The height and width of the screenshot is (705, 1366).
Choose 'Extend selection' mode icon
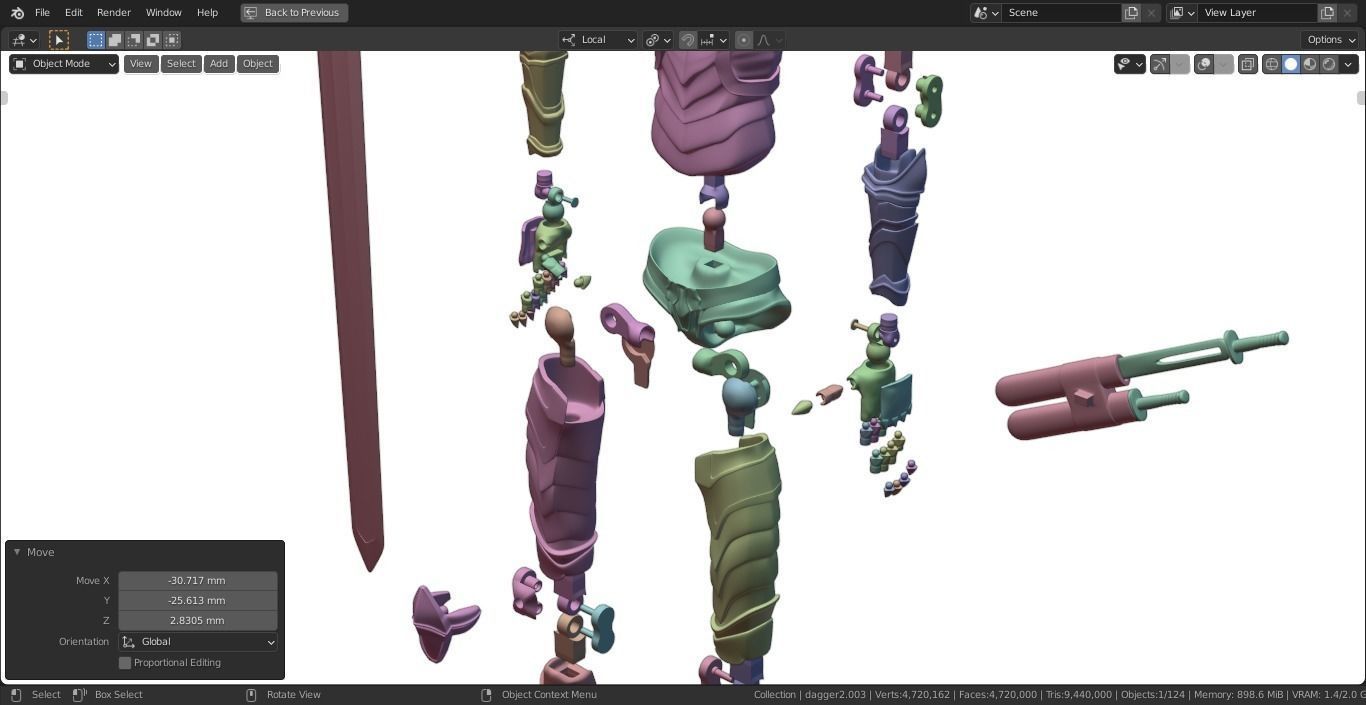115,40
